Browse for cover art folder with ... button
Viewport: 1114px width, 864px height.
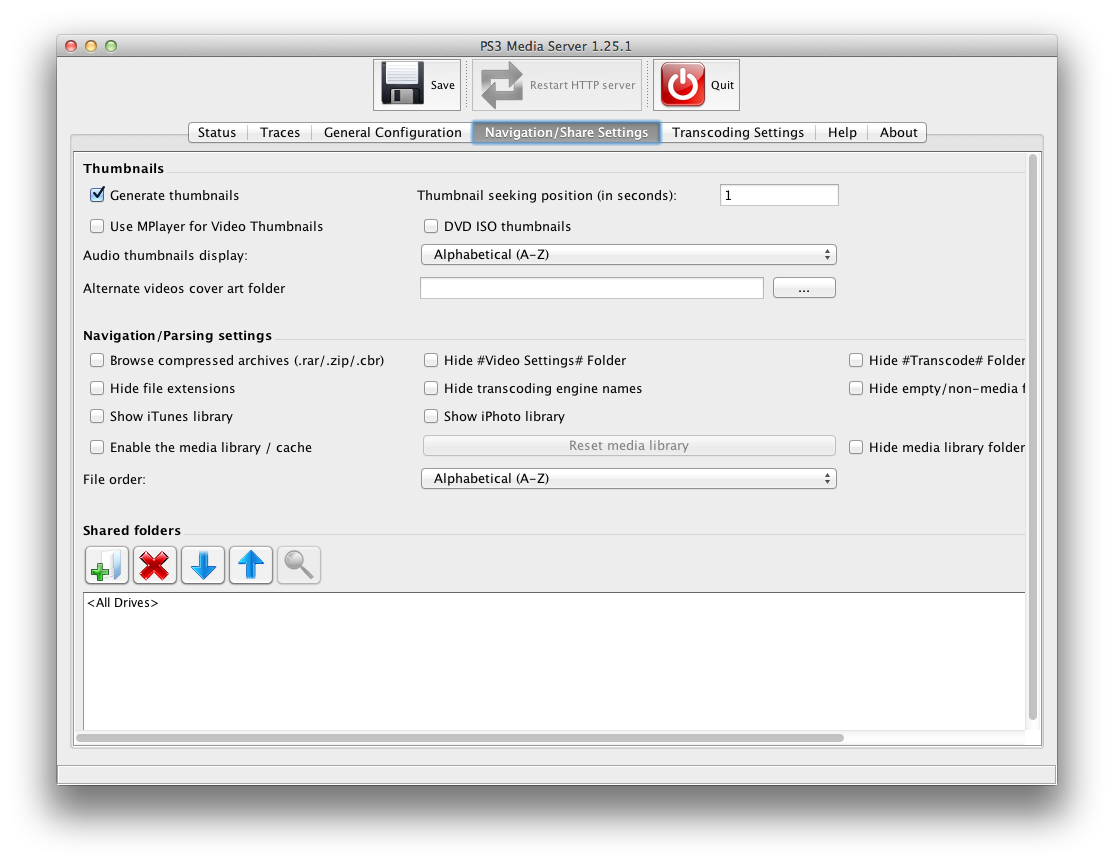pyautogui.click(x=804, y=288)
